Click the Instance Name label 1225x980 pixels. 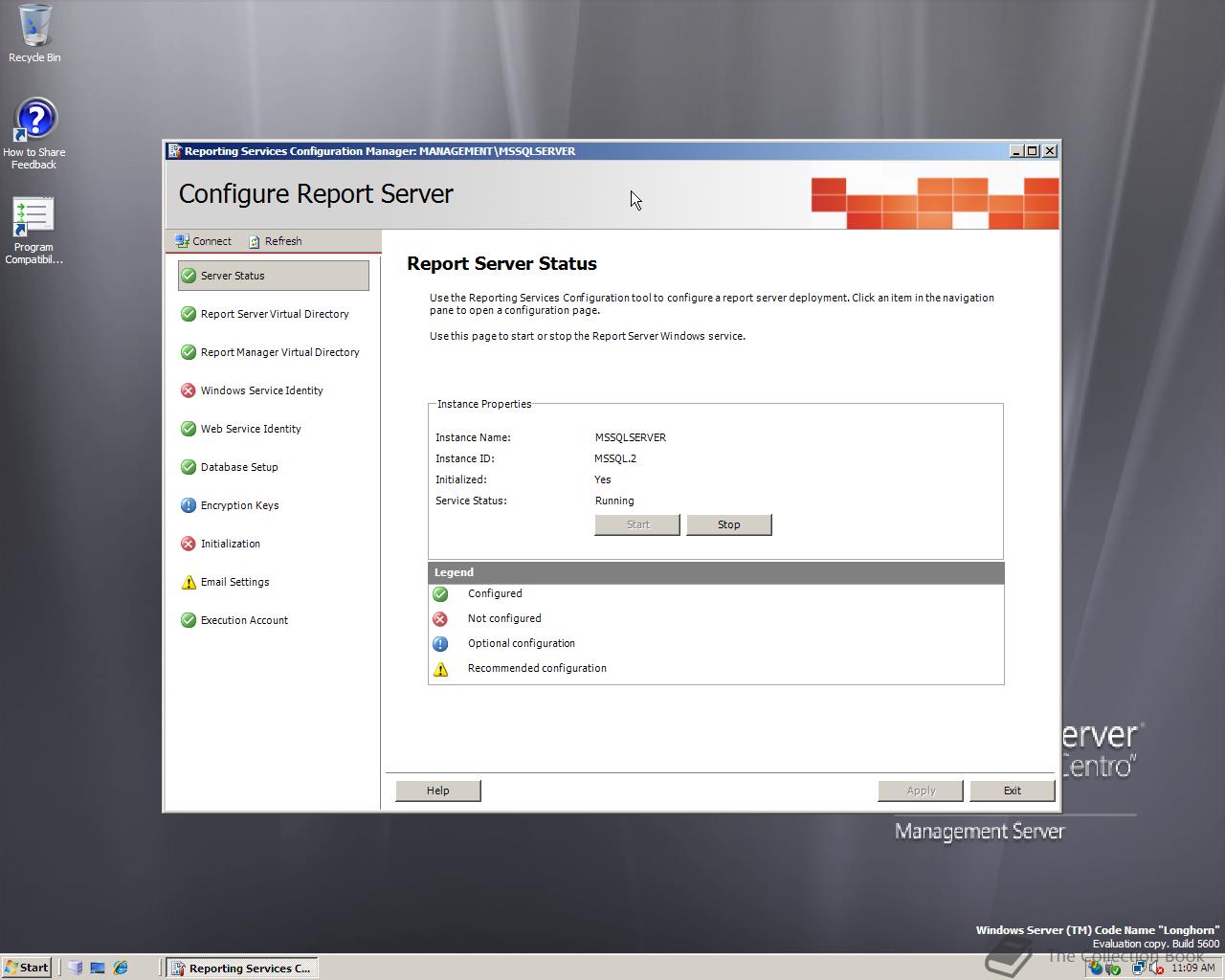click(x=473, y=437)
